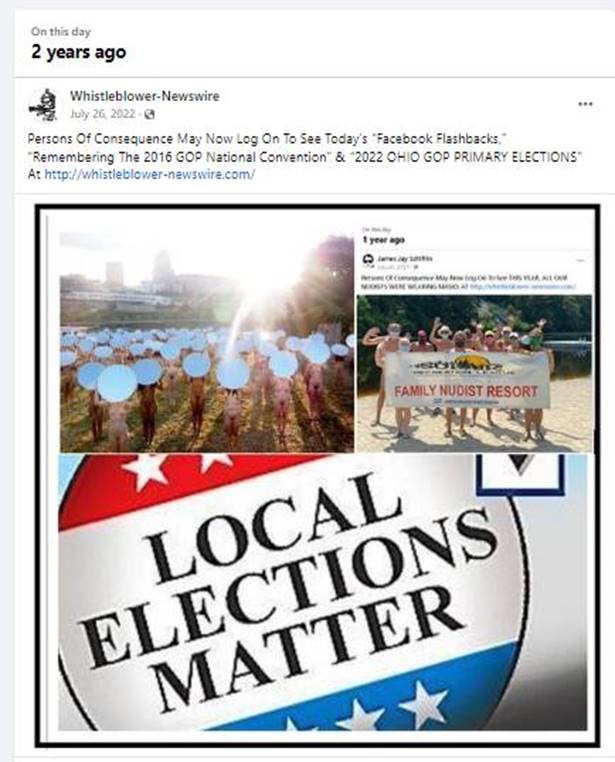Click the 'On this day' label
The width and height of the screenshot is (615, 762).
pos(61,32)
